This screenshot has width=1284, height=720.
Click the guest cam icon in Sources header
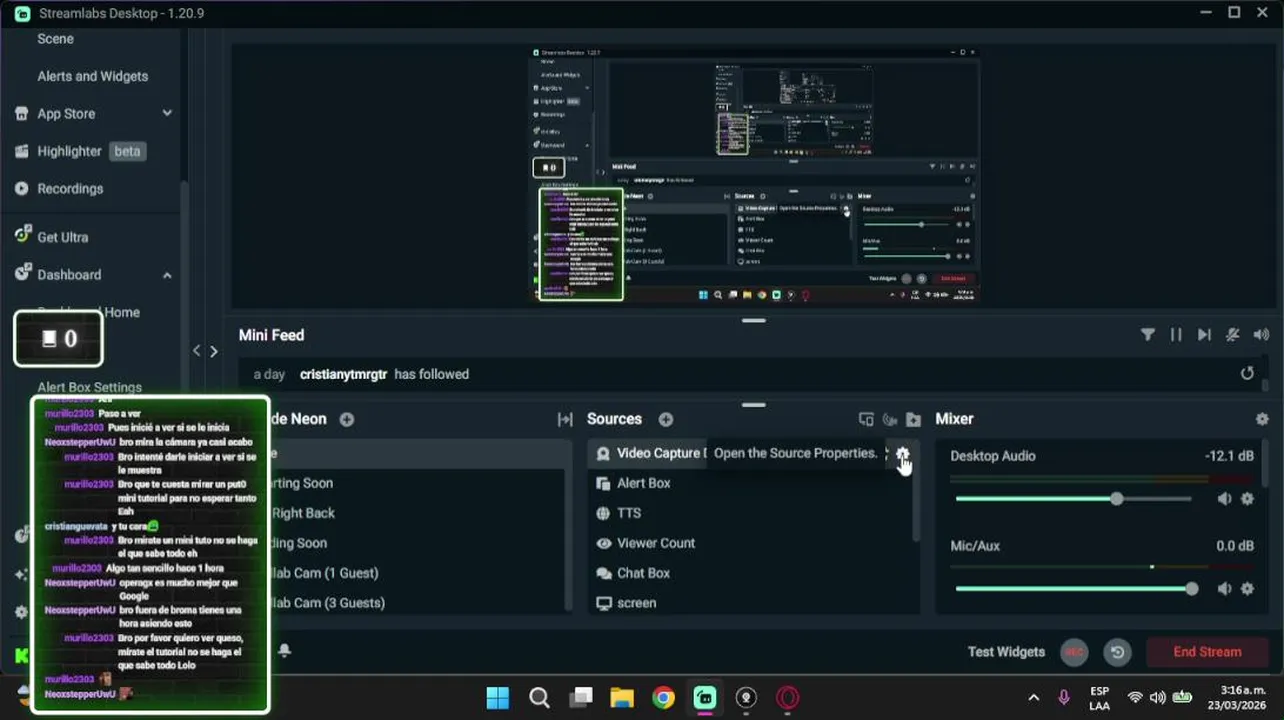click(x=890, y=419)
